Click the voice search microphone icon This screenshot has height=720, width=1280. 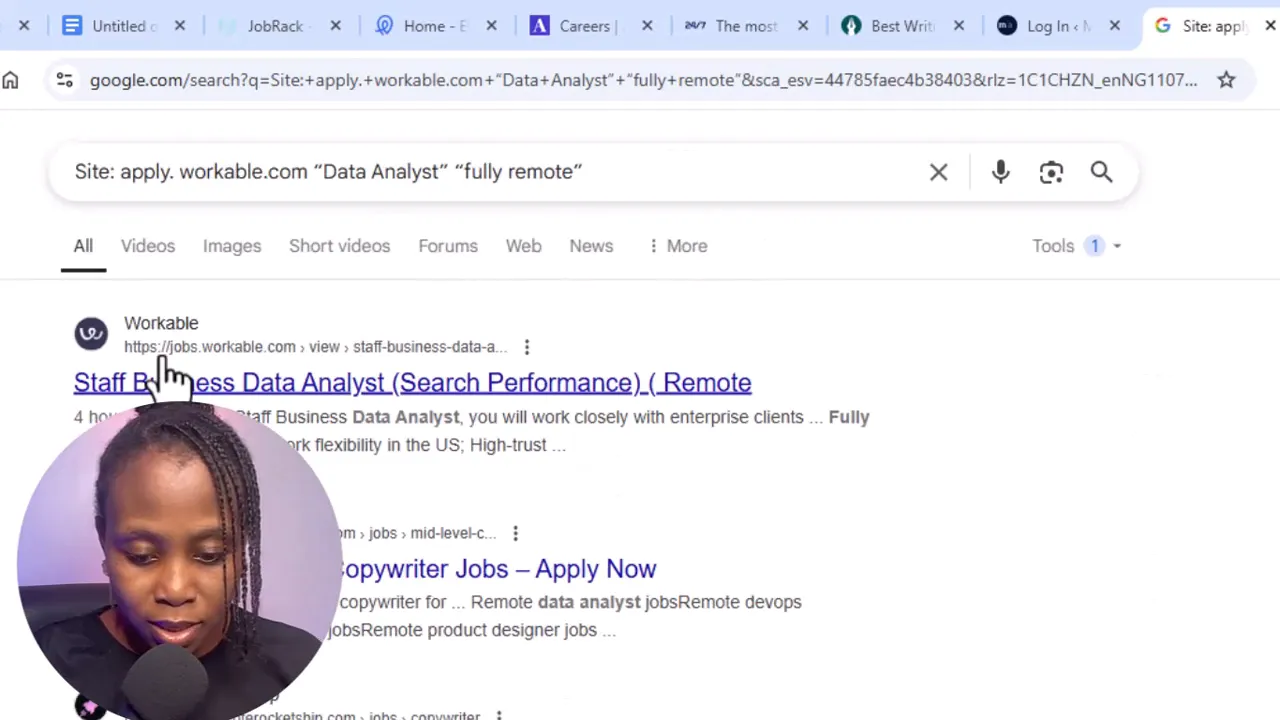1000,172
